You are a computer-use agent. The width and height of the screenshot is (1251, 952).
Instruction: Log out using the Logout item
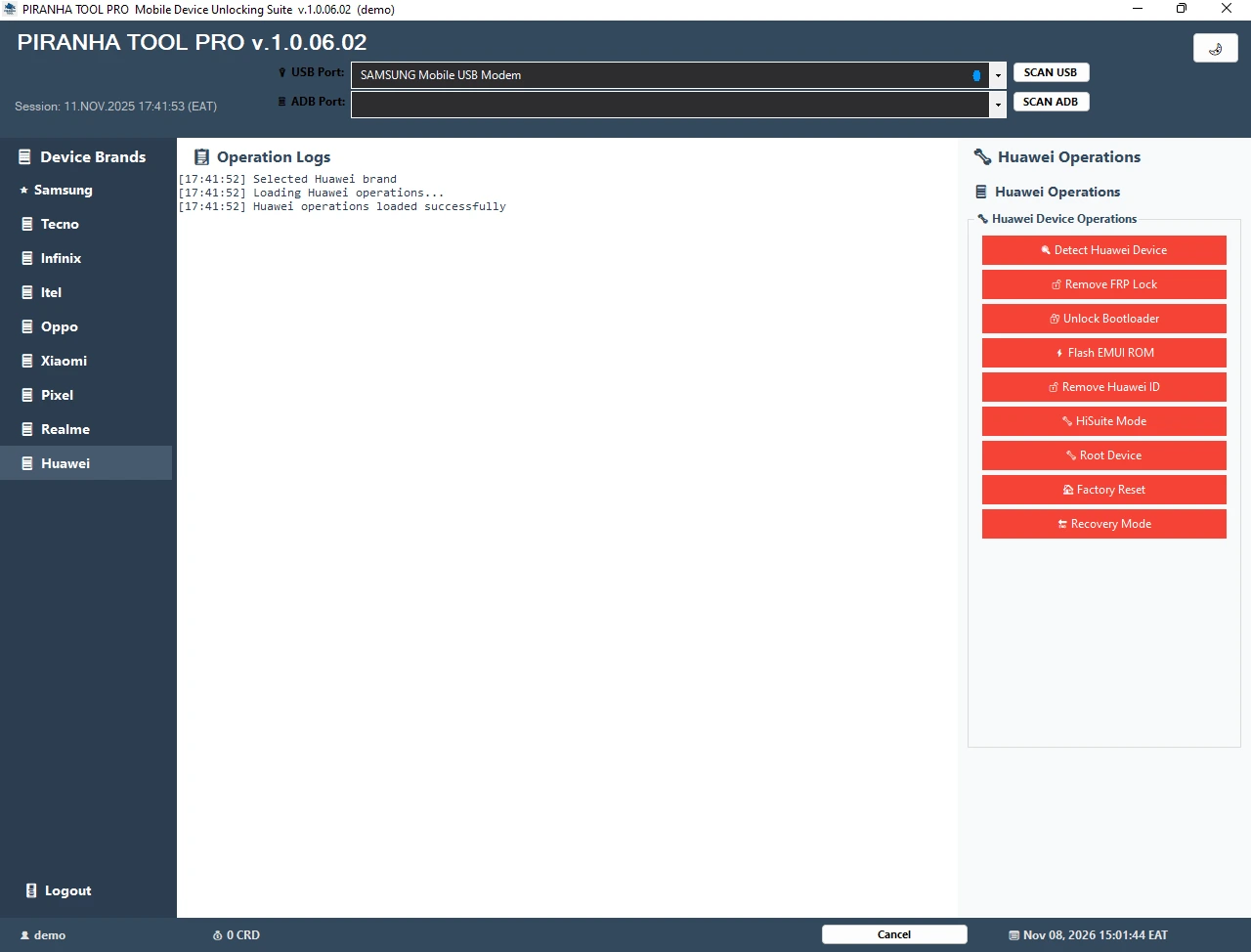click(59, 890)
